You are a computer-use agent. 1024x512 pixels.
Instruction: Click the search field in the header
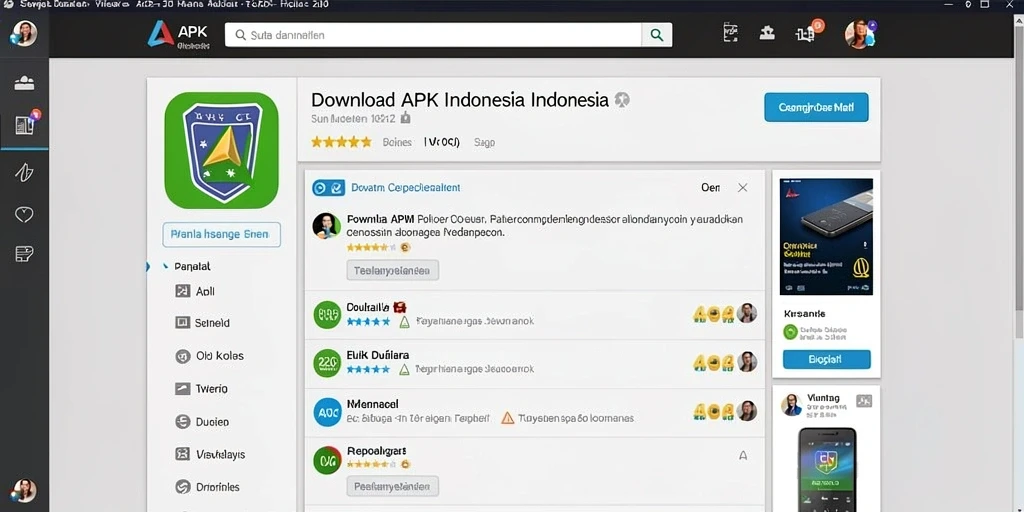(433, 35)
